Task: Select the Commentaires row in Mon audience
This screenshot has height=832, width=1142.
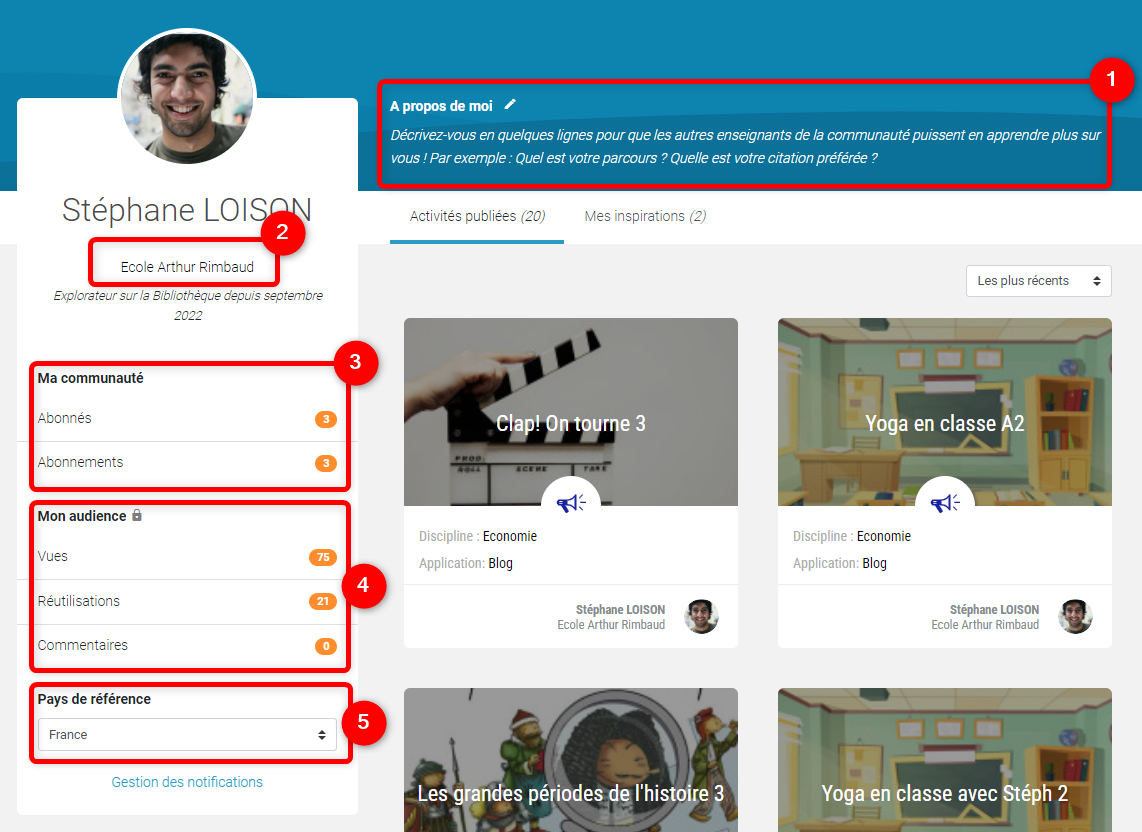Action: point(83,645)
